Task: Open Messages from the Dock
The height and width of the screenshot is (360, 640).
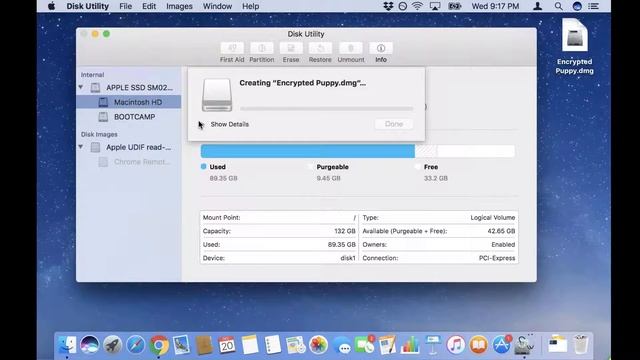Action: [x=342, y=346]
